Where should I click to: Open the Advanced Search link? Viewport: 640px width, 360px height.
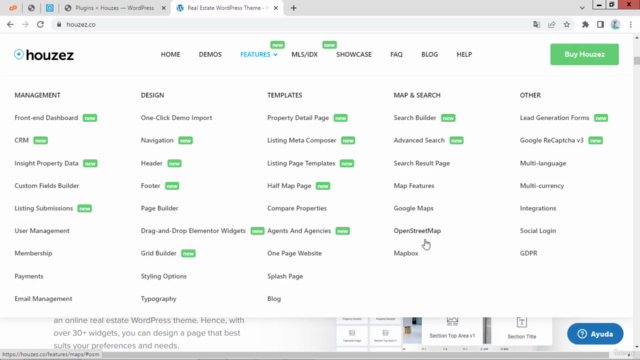pyautogui.click(x=419, y=140)
